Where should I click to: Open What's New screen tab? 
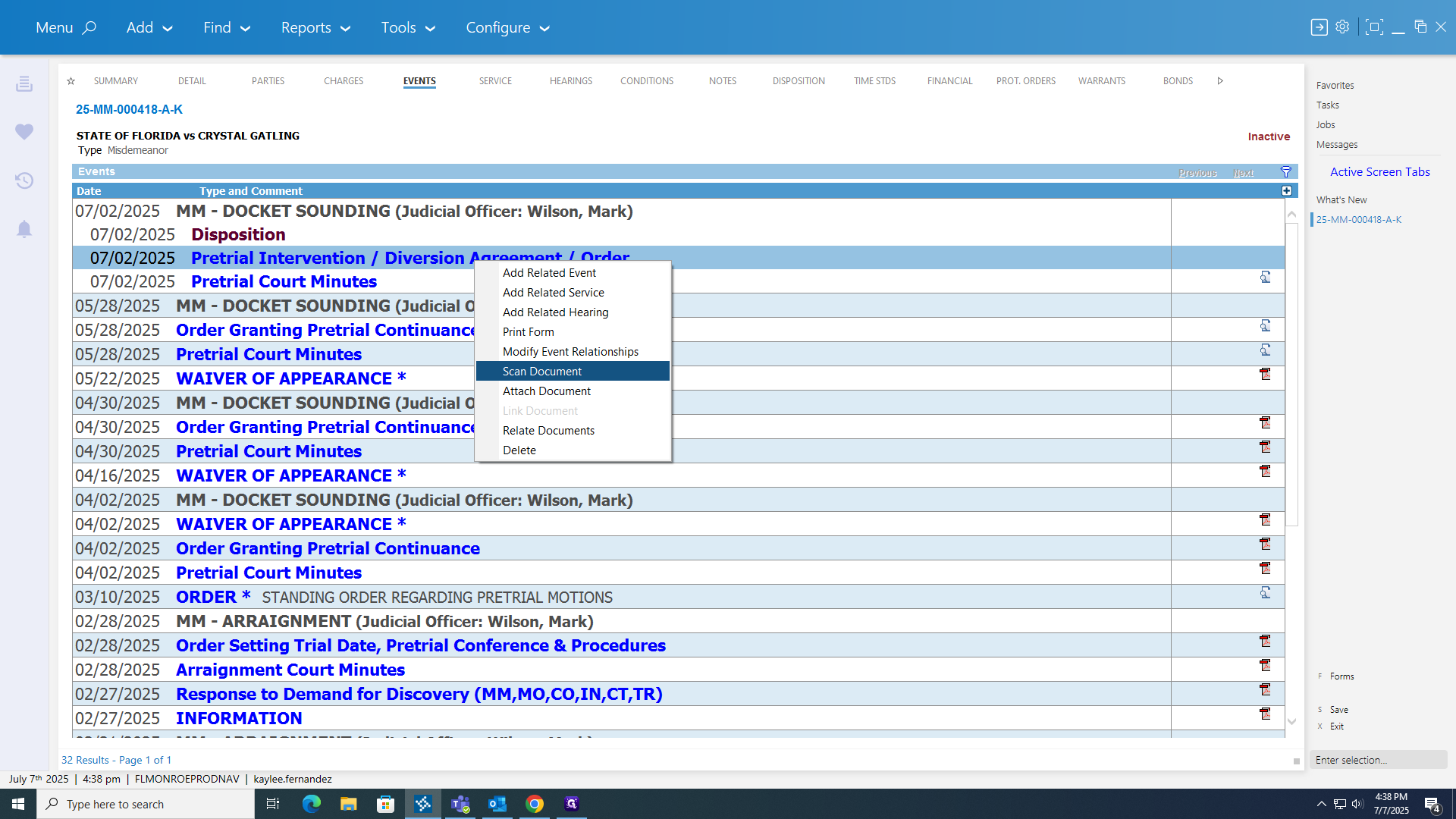[1341, 200]
